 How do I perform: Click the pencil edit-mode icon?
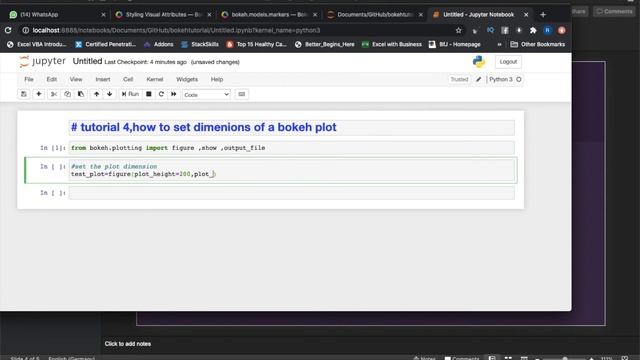(478, 79)
